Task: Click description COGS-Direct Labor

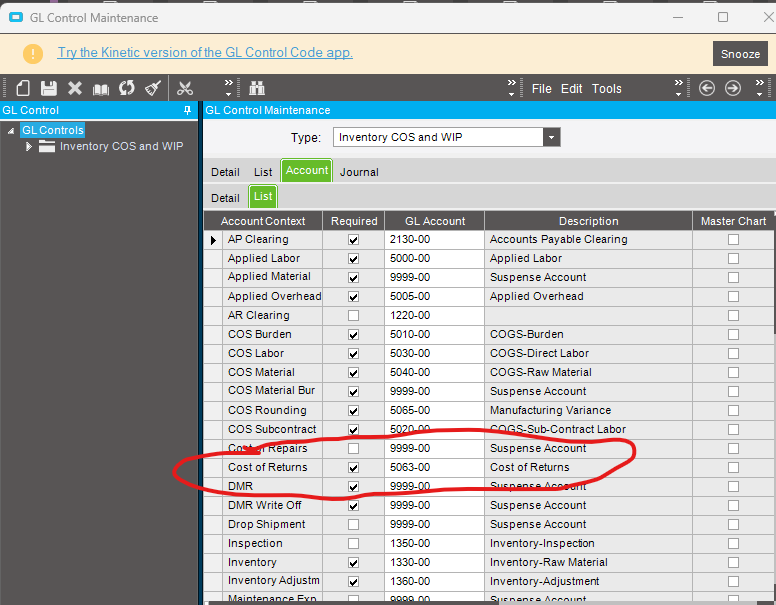Action: [539, 353]
